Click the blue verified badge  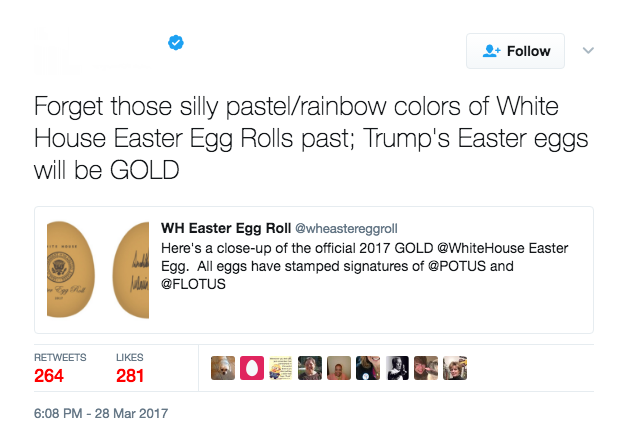[x=175, y=43]
